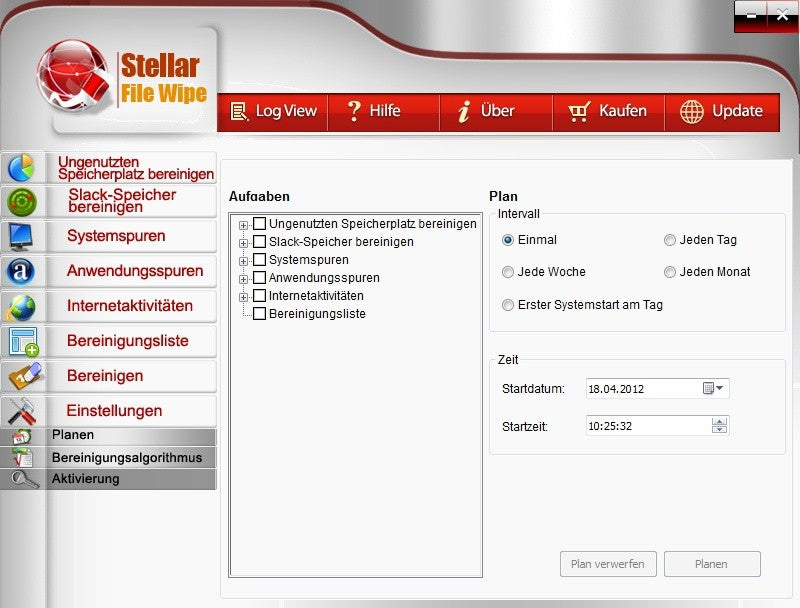Click the key icon next to Aktivierung
The height and width of the screenshot is (608, 800).
point(24,479)
